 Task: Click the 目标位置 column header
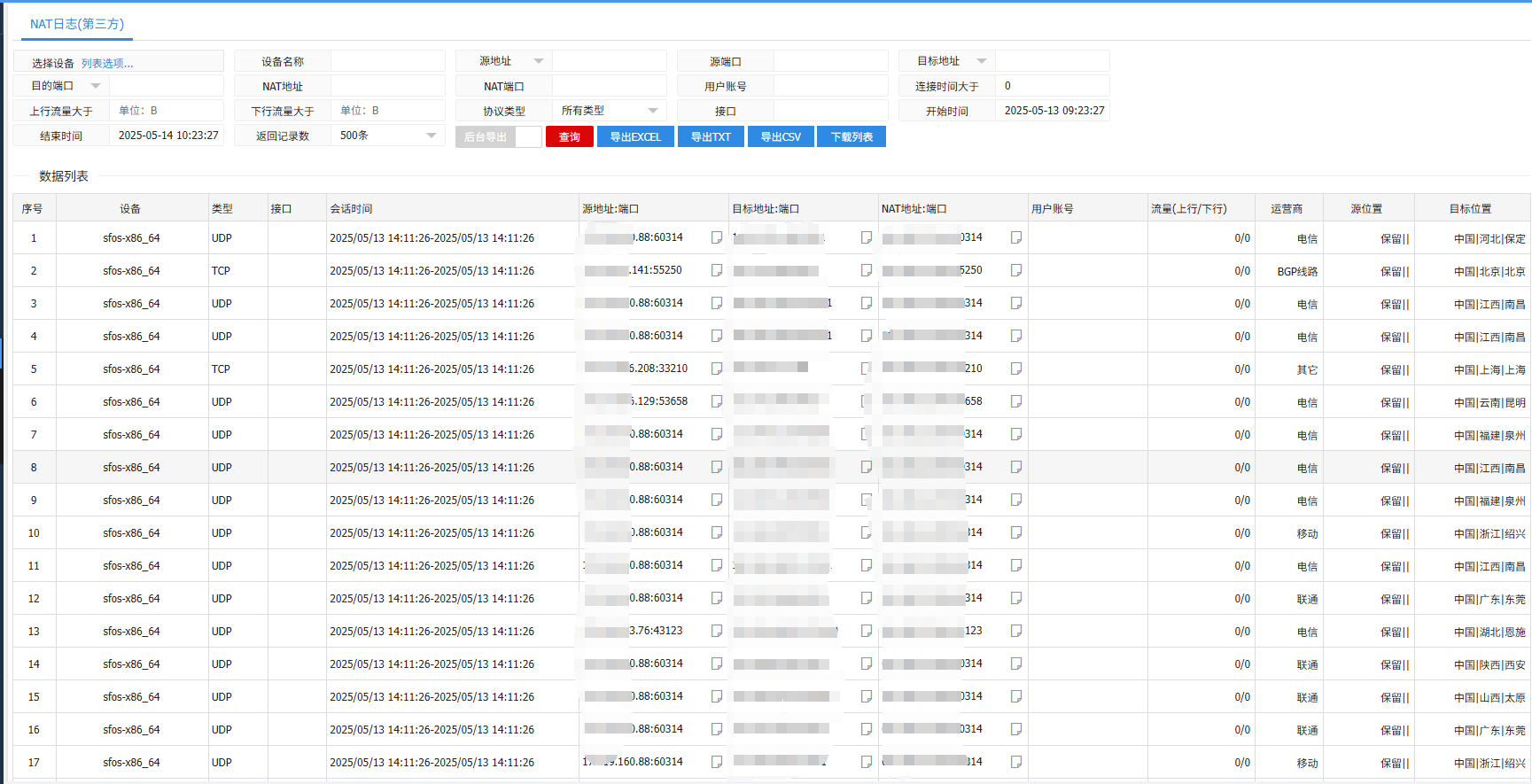(1472, 208)
